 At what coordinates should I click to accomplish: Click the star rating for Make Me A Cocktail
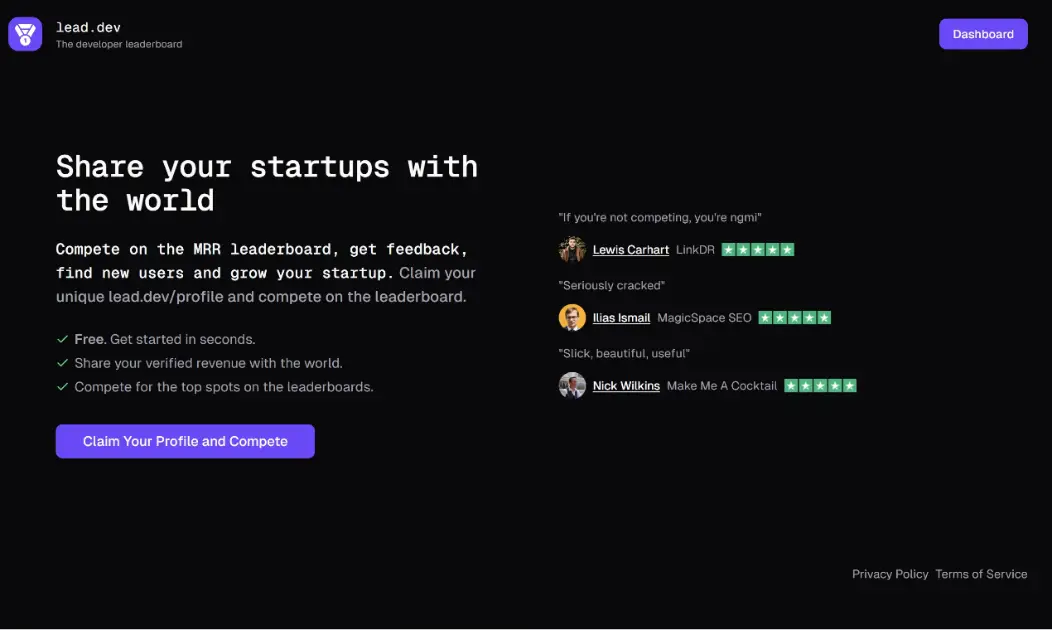(x=820, y=385)
